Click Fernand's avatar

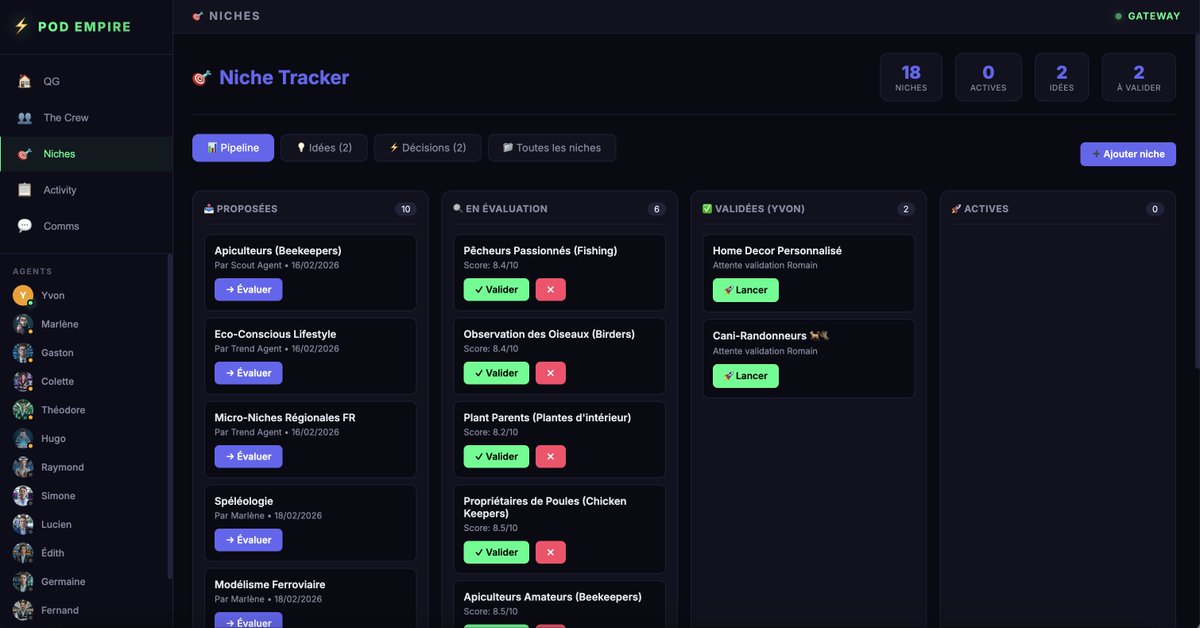coord(23,610)
